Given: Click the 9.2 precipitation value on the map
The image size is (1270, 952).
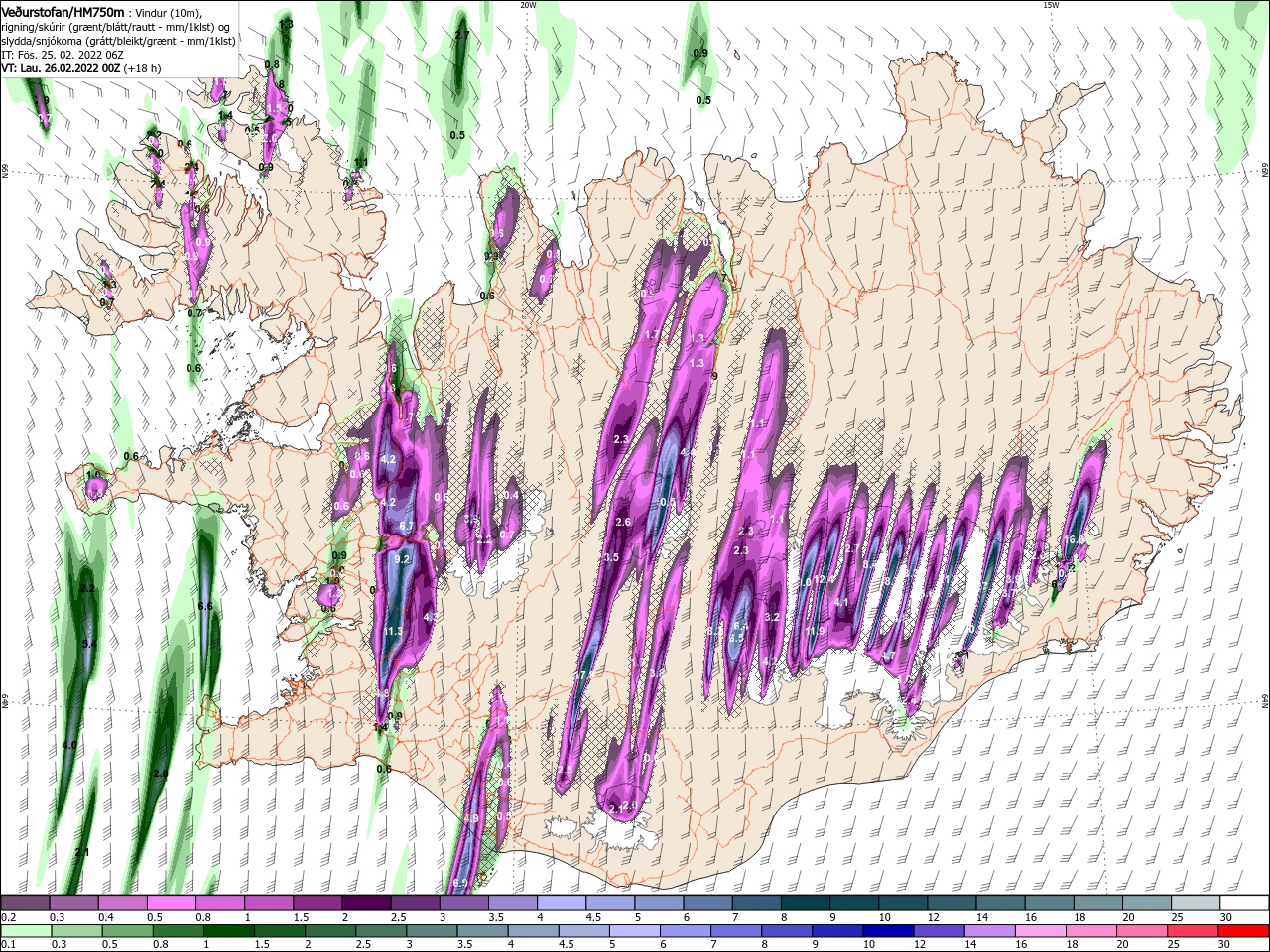Looking at the screenshot, I should [x=402, y=559].
